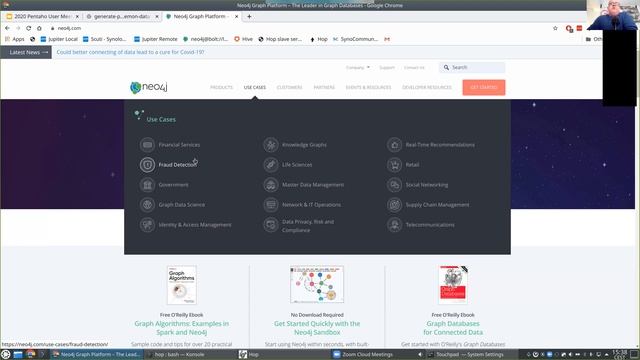Open the CUSTOMERS menu
The image size is (640, 360).
click(289, 87)
